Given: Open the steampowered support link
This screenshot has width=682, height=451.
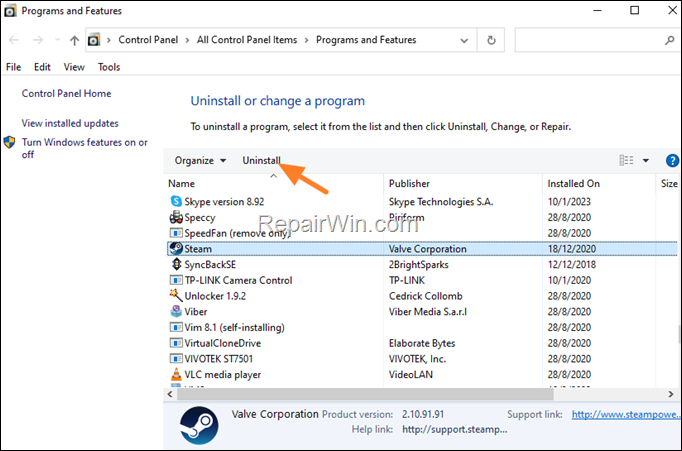Looking at the screenshot, I should 625,414.
